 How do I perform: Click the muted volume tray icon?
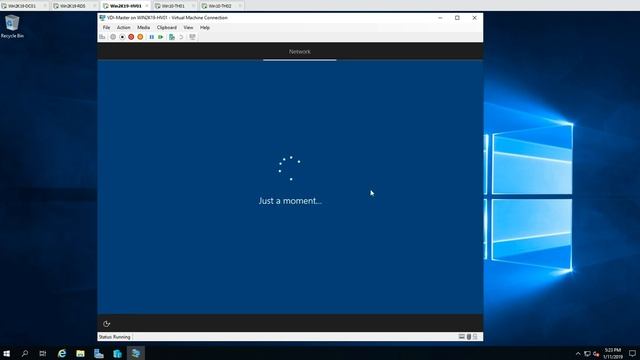point(596,354)
